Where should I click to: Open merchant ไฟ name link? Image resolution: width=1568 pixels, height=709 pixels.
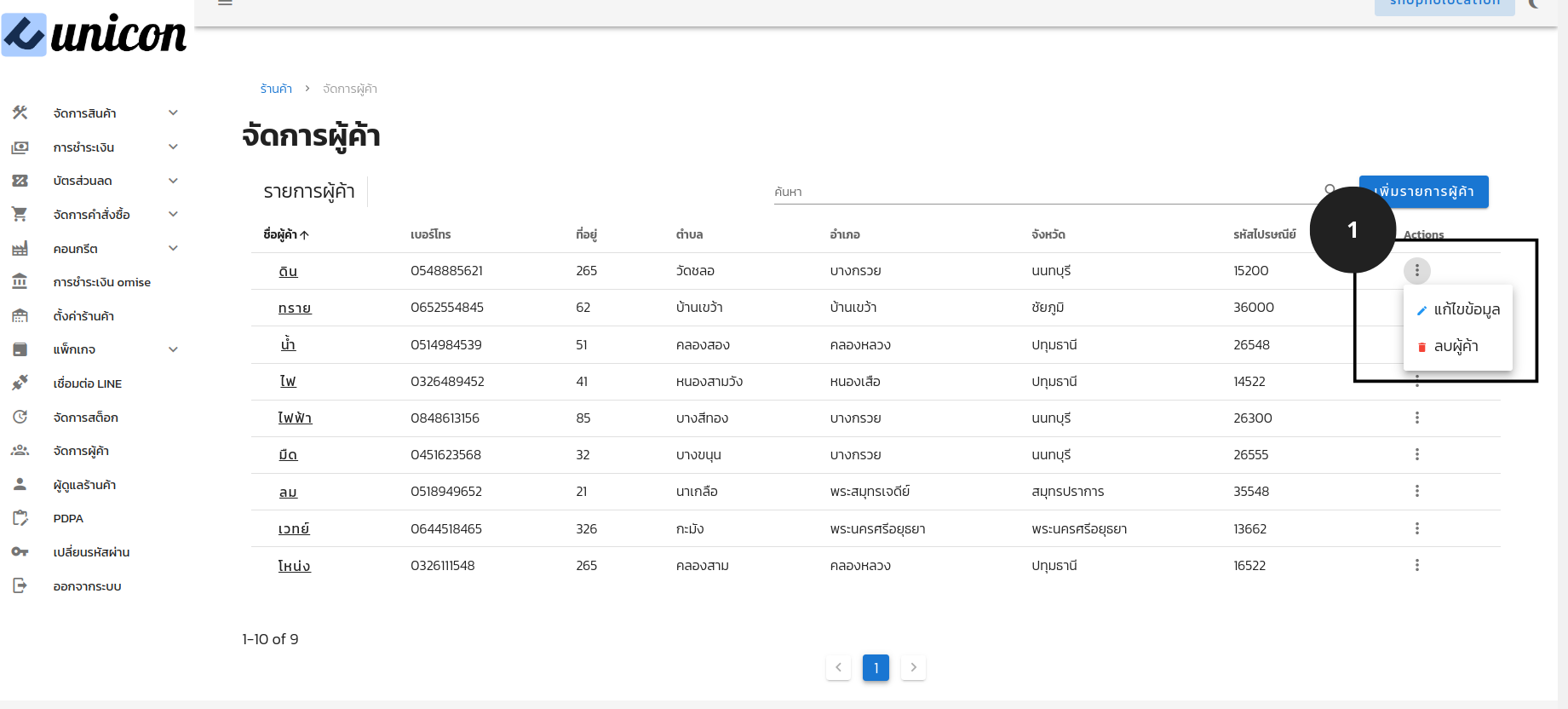[x=288, y=381]
